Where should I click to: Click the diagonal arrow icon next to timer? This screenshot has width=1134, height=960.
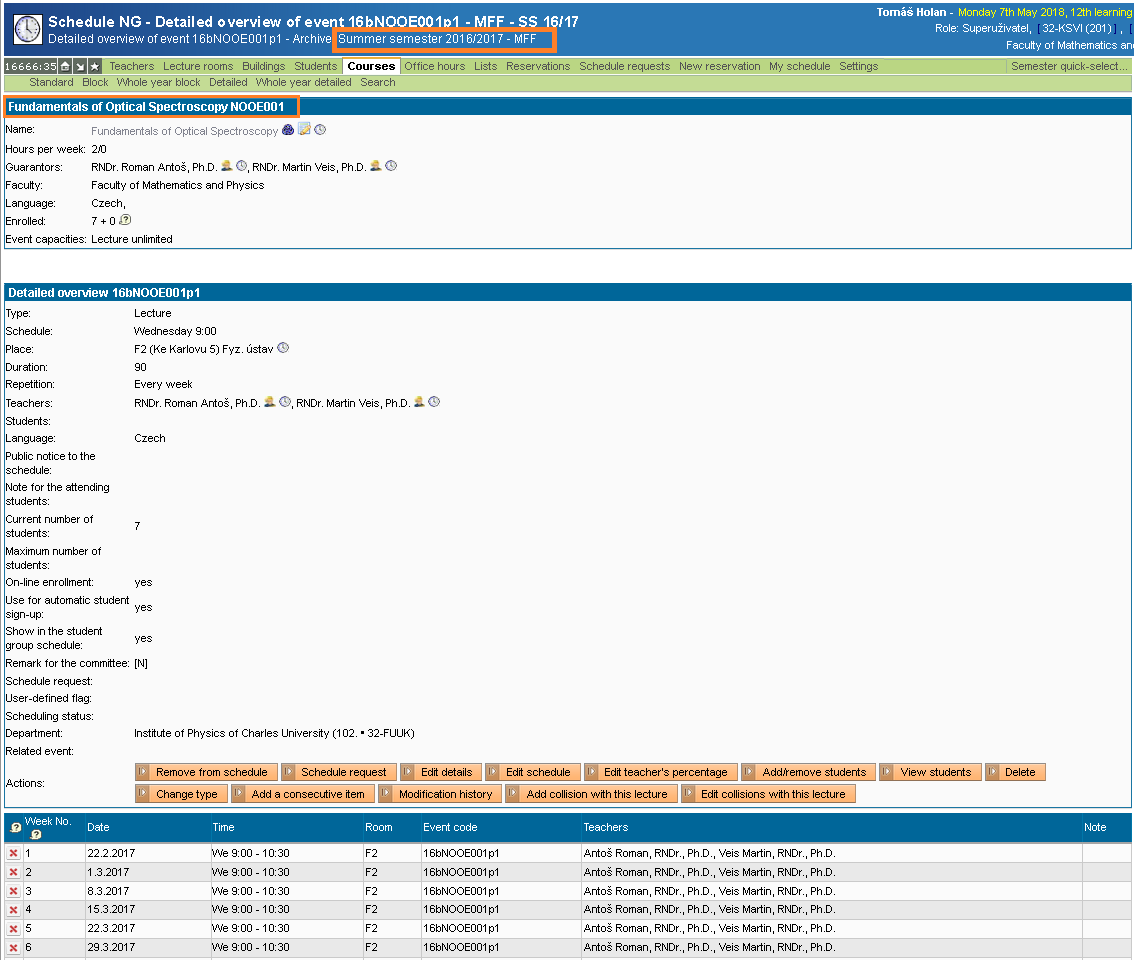(80, 66)
